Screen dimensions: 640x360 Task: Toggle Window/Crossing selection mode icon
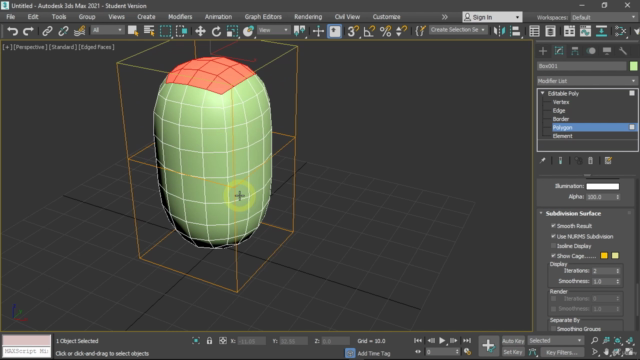coord(181,31)
